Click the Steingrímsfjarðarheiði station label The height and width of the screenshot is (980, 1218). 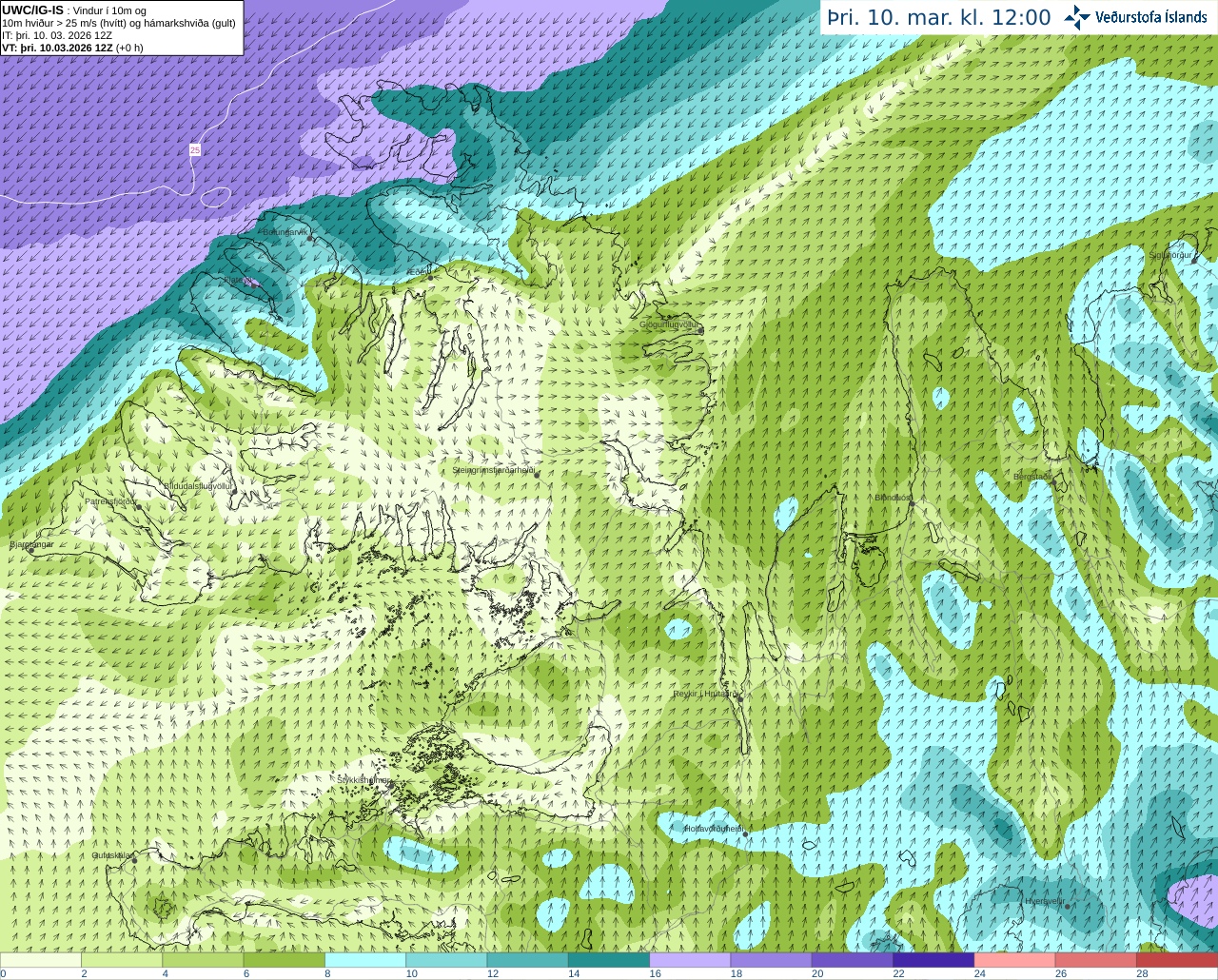coord(494,470)
